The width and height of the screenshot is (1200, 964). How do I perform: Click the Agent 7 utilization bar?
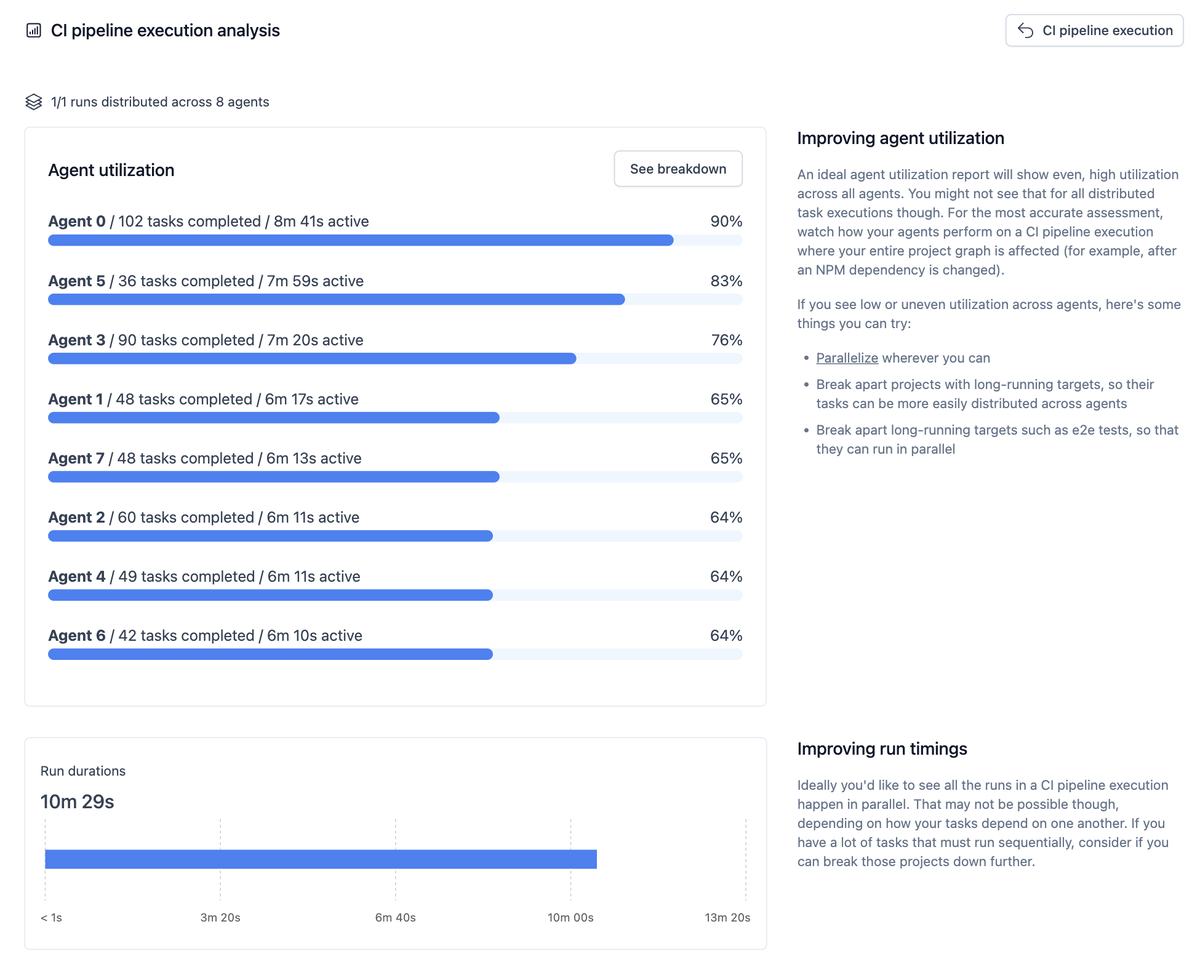coord(395,476)
